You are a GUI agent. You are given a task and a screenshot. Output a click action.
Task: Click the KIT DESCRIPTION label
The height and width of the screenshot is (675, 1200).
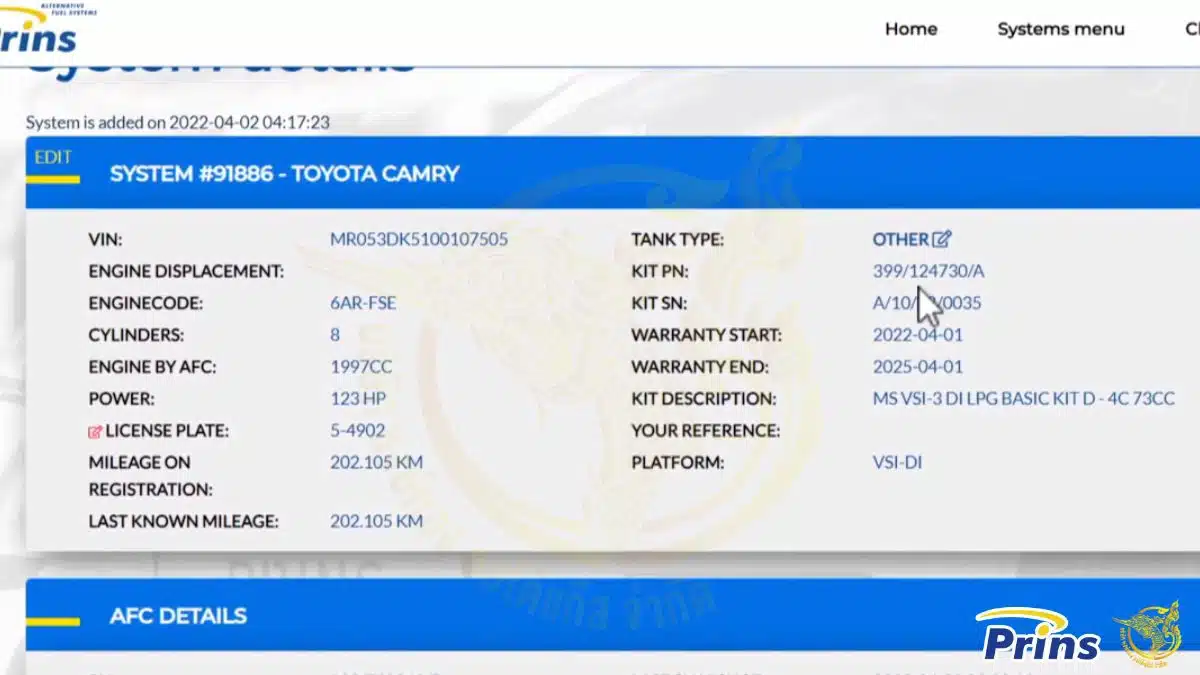703,399
